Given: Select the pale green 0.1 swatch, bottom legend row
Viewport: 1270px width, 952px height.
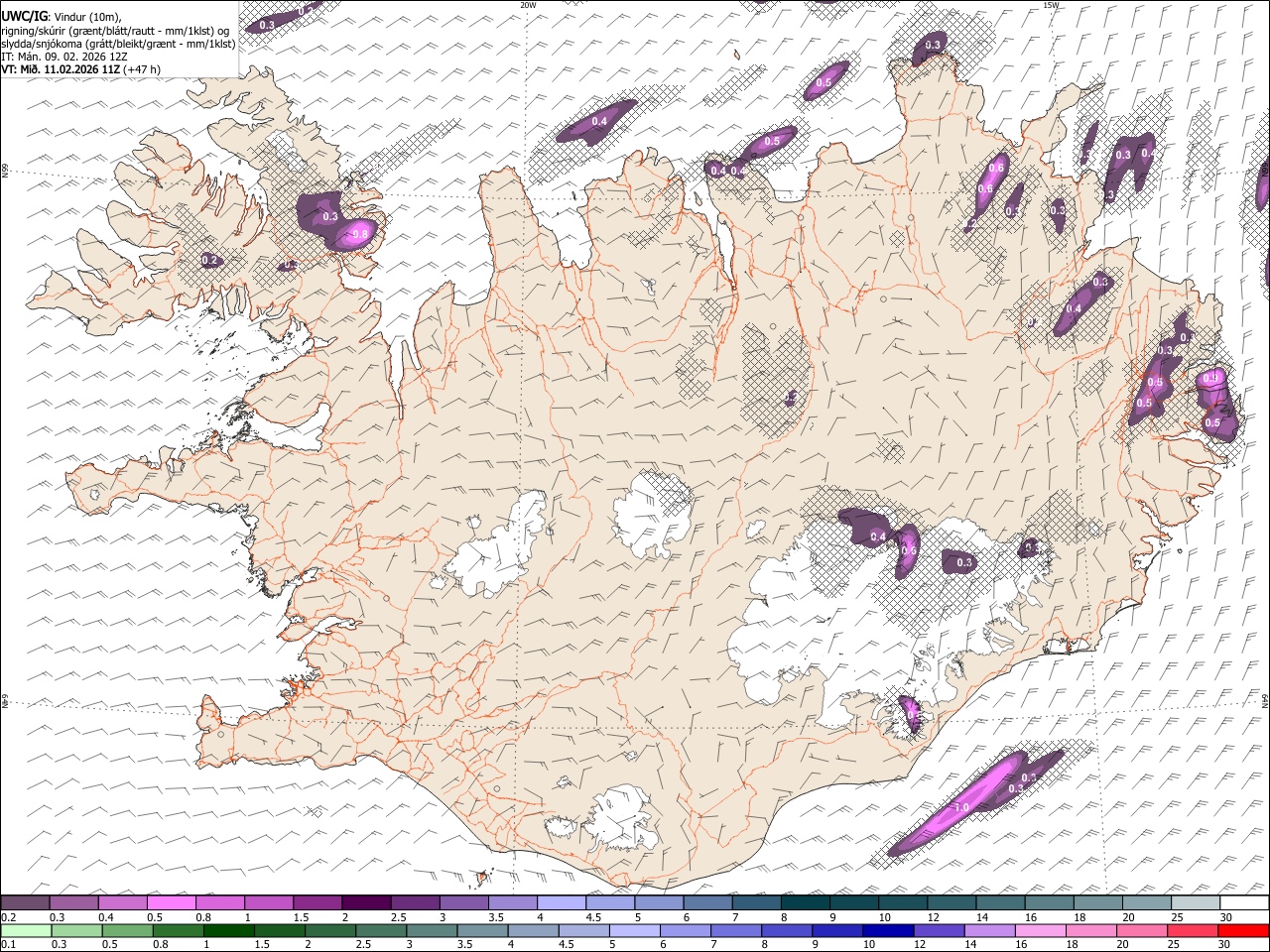Looking at the screenshot, I should [26, 930].
